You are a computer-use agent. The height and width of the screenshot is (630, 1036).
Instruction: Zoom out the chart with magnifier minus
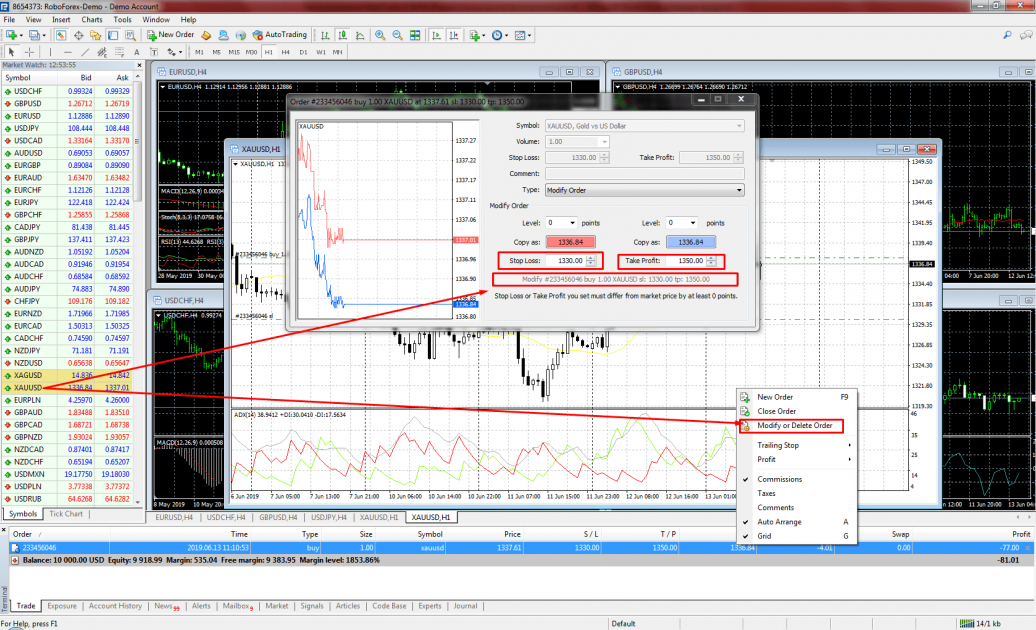click(397, 35)
